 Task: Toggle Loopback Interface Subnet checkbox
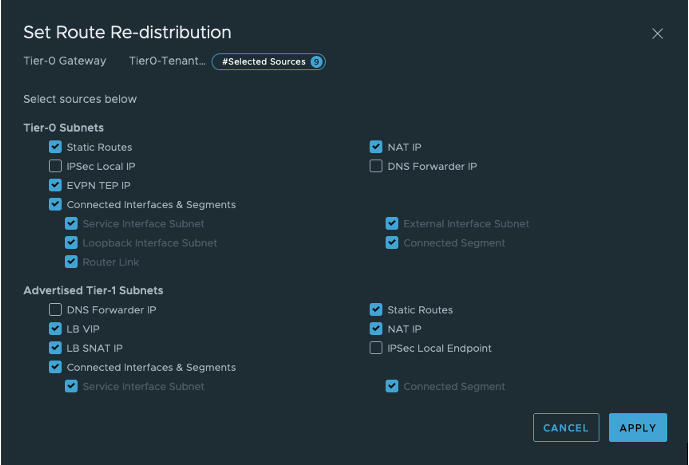tap(72, 243)
